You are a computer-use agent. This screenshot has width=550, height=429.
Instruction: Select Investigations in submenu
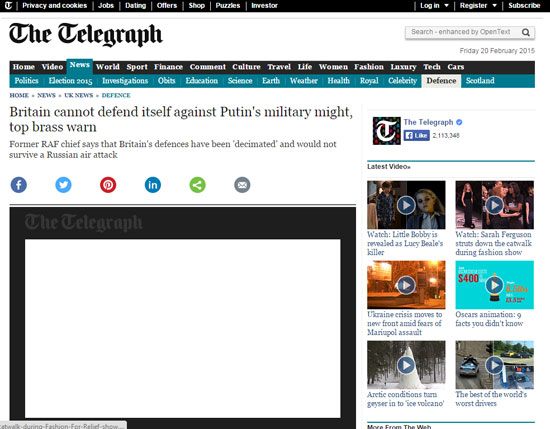pos(125,81)
